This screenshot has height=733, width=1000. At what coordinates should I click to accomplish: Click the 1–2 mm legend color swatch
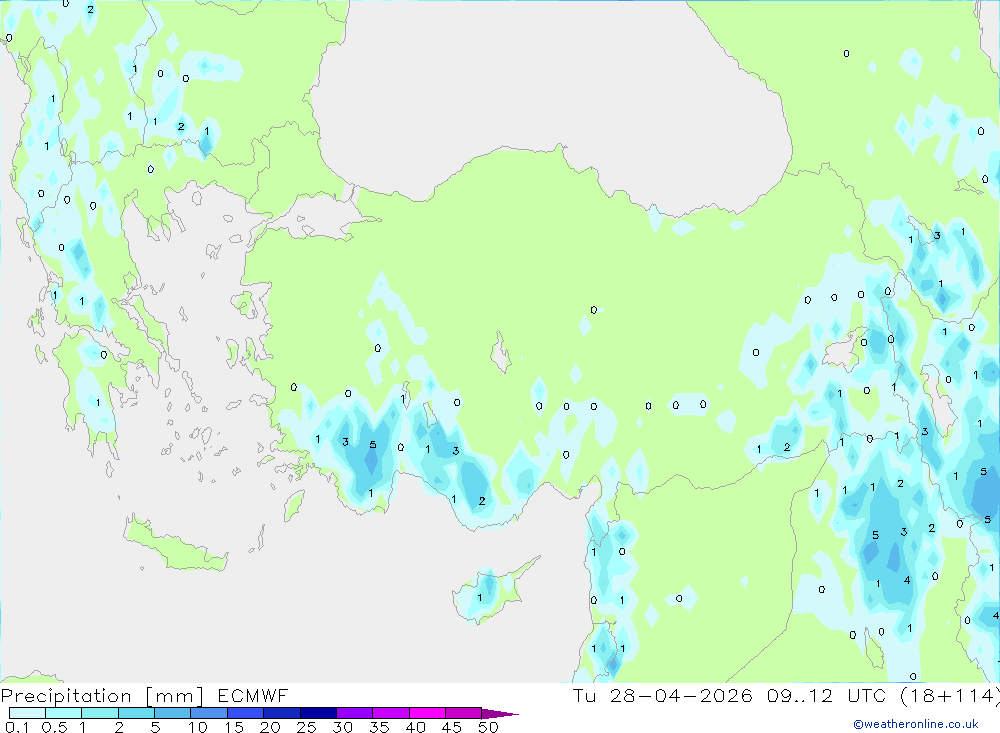[99, 713]
